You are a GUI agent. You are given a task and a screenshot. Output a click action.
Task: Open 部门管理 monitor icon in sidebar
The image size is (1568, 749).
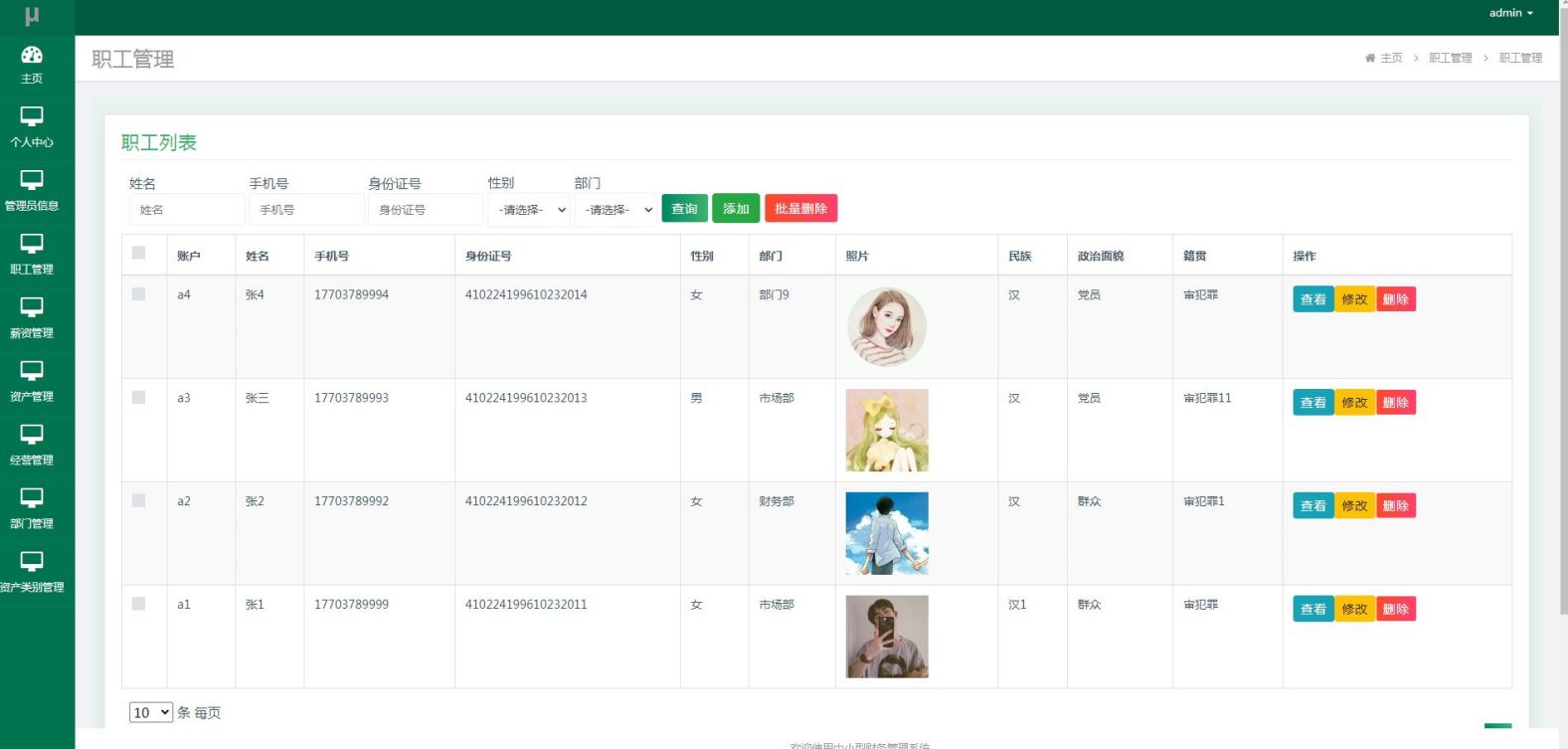pyautogui.click(x=32, y=498)
